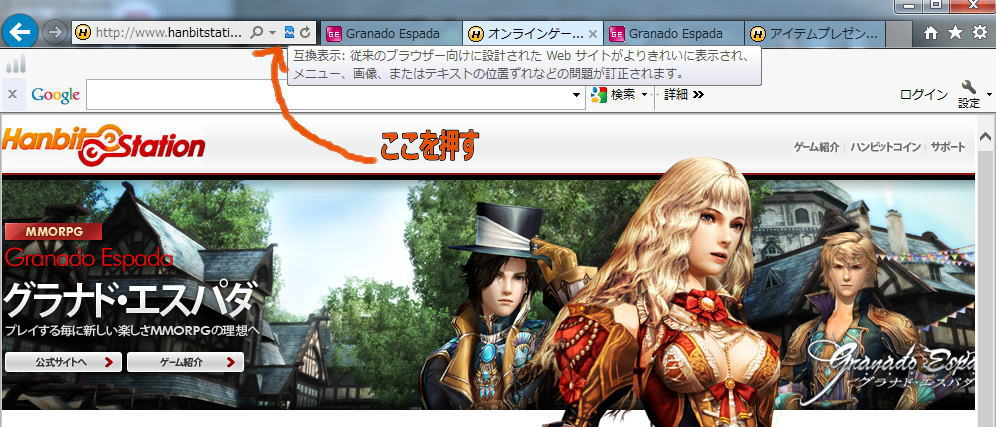This screenshot has height=427, width=996.
Task: Click the site favicon in address bar
Action: tap(83, 32)
